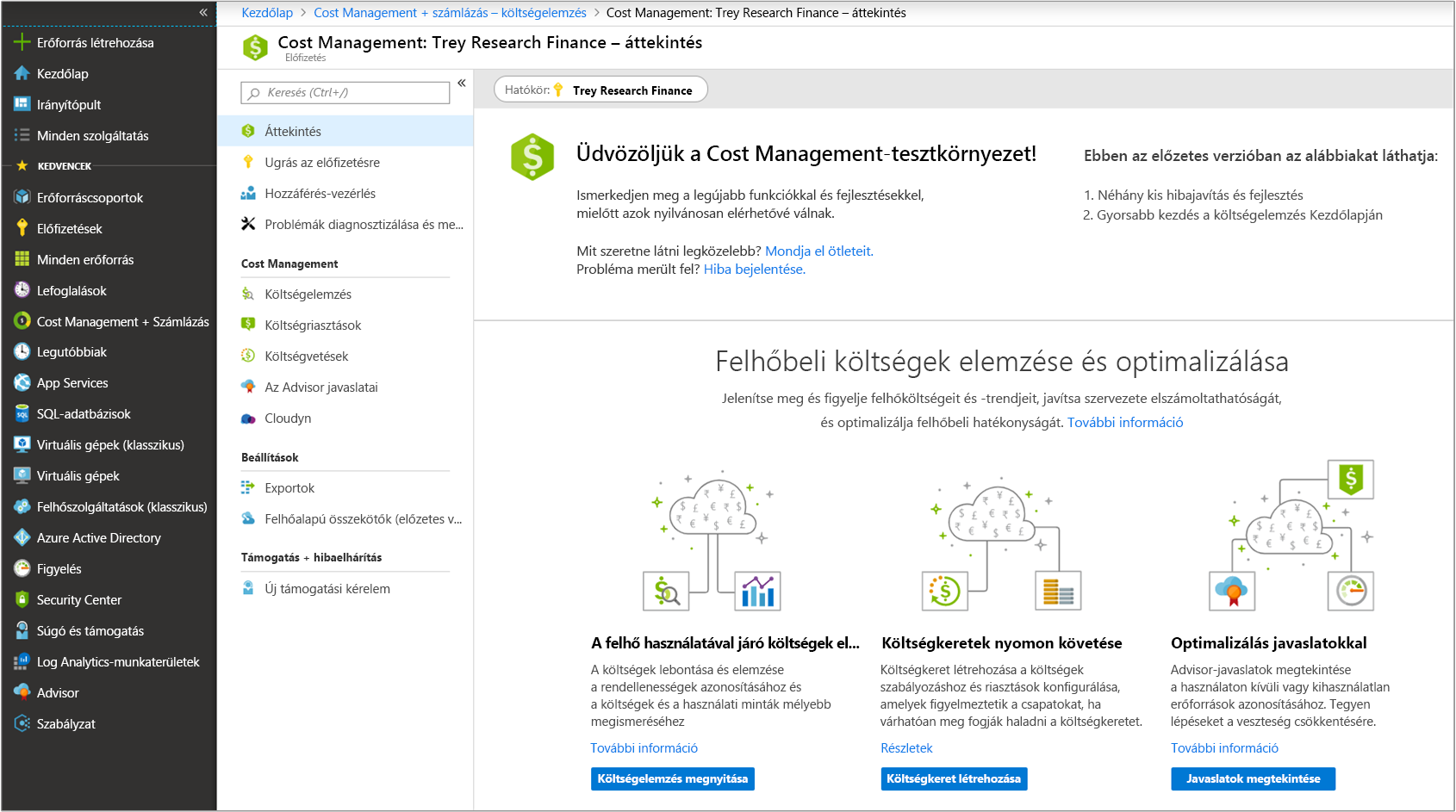Open the Advisor cloud icon in sidebar

(x=22, y=692)
